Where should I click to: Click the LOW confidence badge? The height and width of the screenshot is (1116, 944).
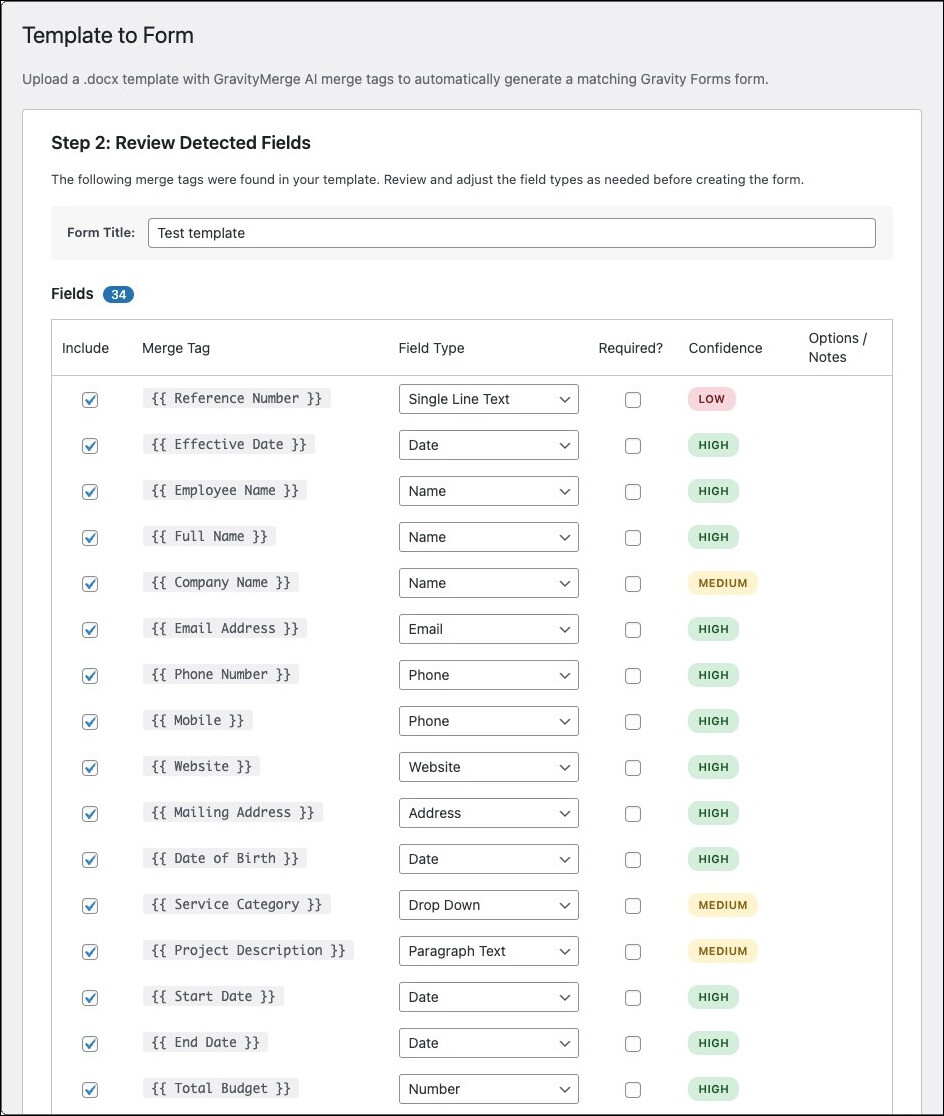(x=712, y=399)
